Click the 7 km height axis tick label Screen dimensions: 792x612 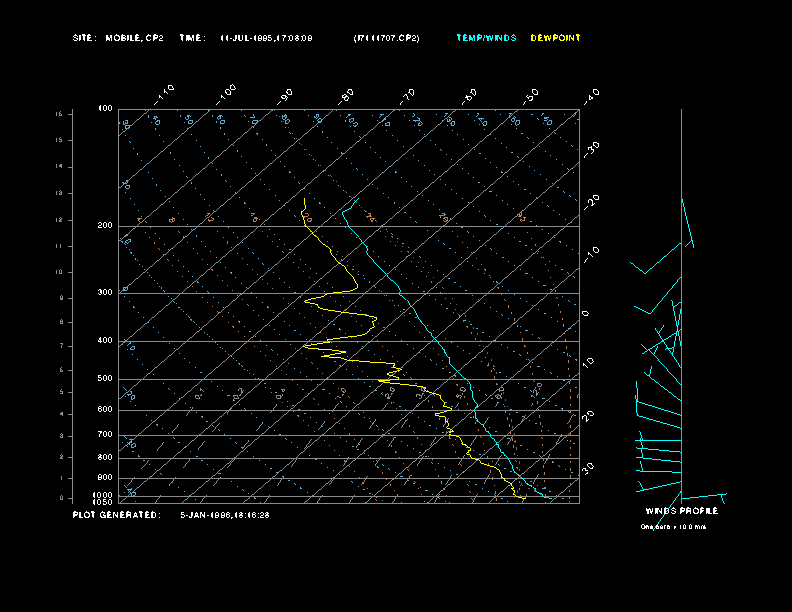tap(62, 346)
